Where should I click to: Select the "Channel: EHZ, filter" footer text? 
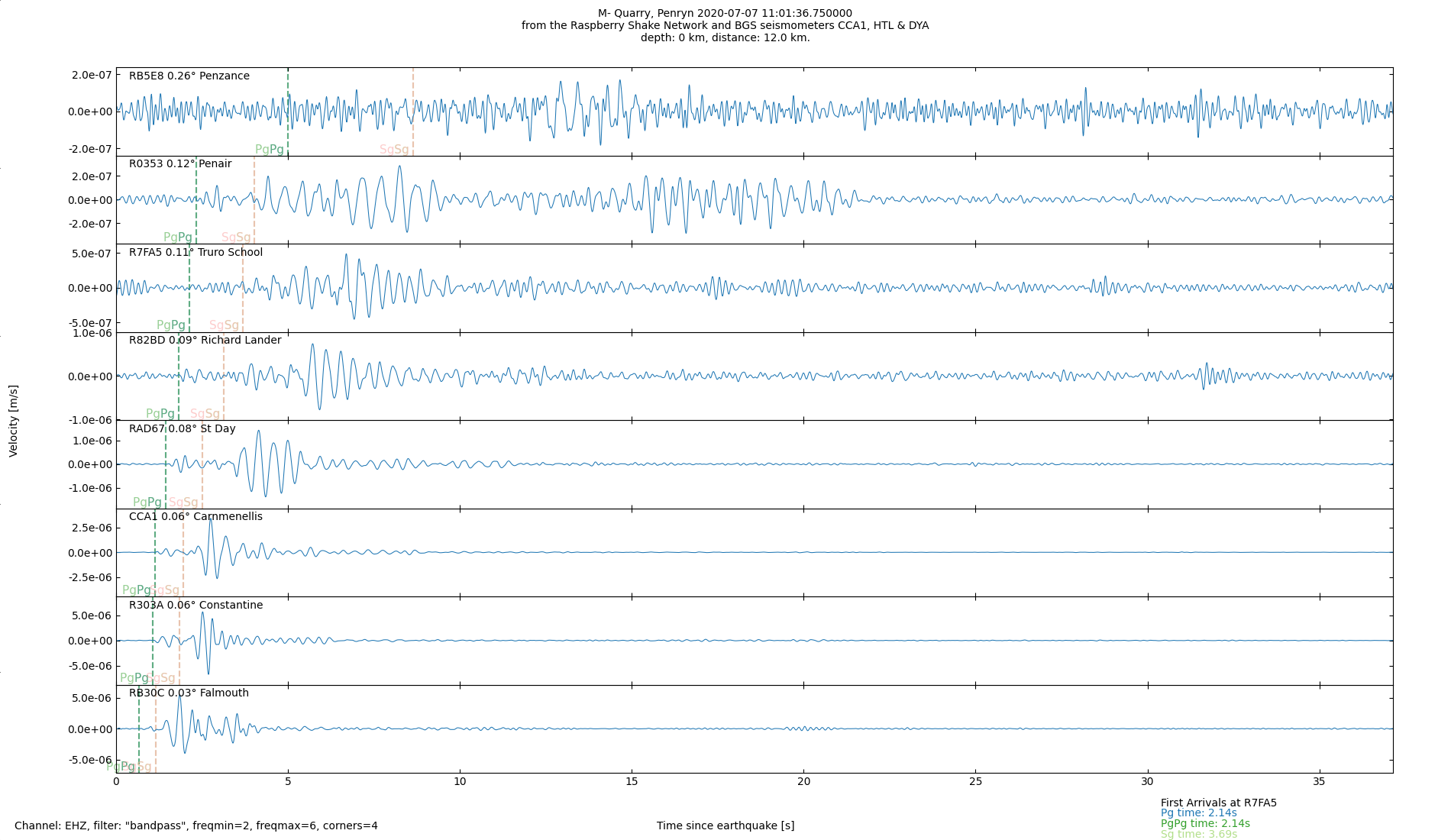[x=196, y=825]
